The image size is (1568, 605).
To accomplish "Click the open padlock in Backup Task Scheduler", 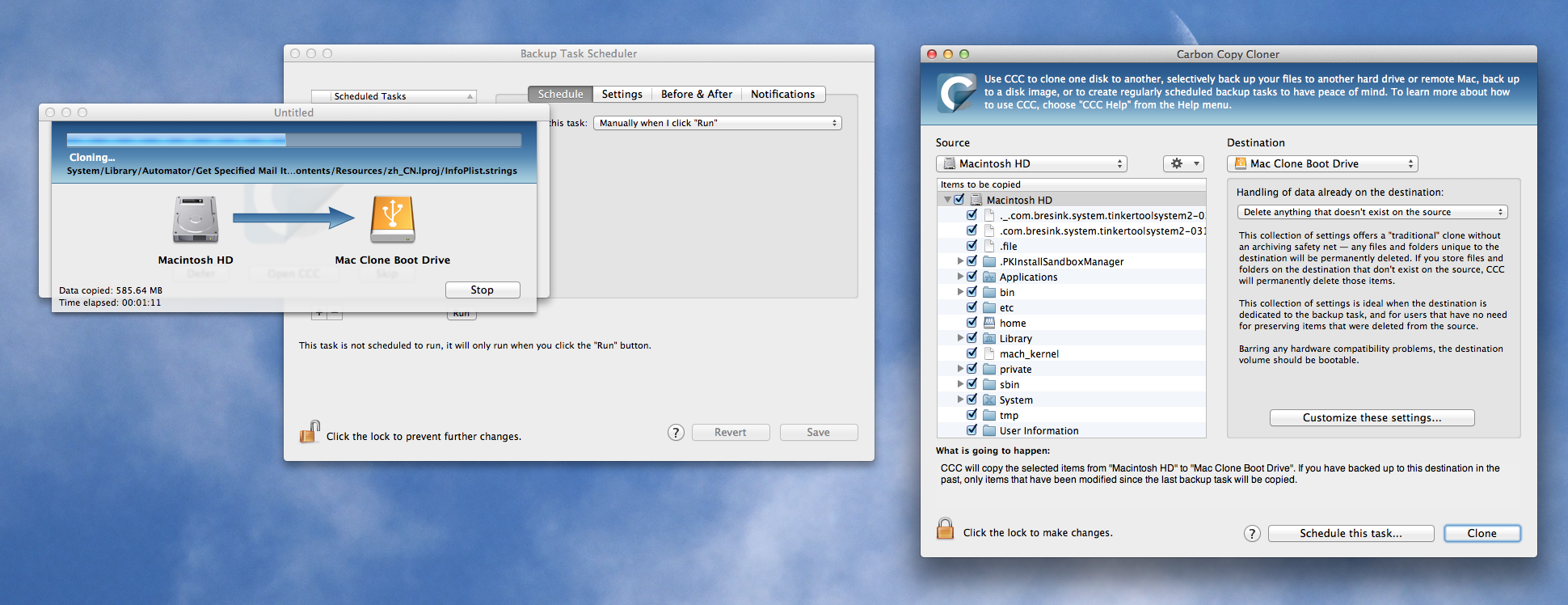I will [x=310, y=432].
